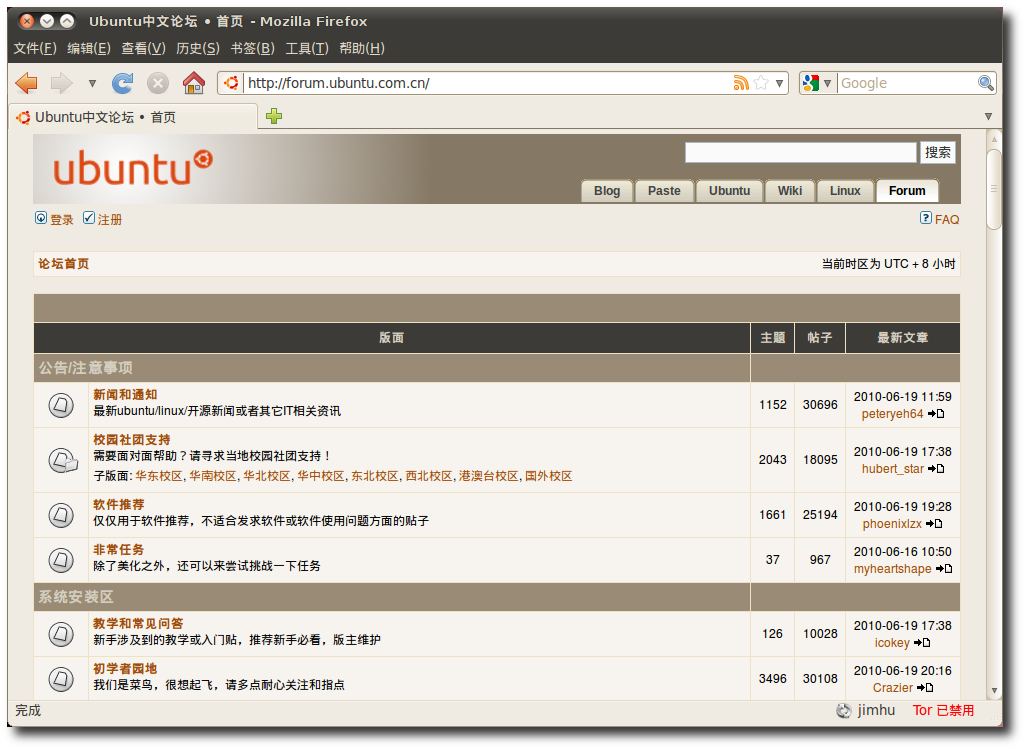This screenshot has height=750, width=1026.
Task: Open the list-all-tabs dropdown arrow
Action: pyautogui.click(x=988, y=116)
